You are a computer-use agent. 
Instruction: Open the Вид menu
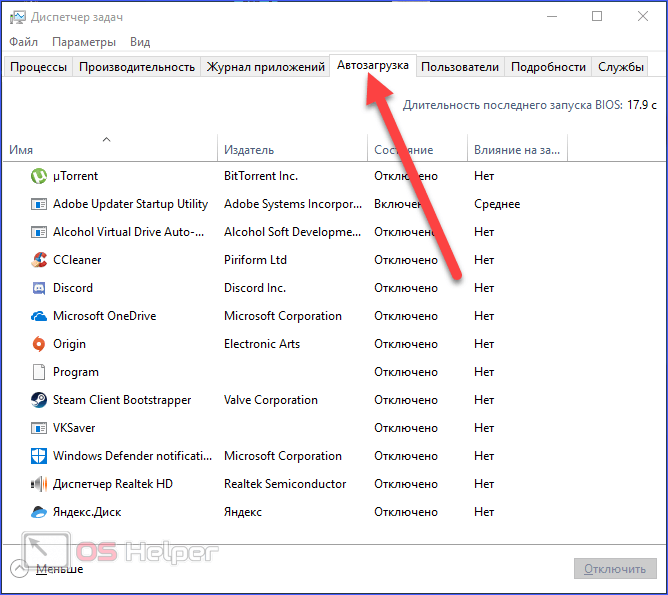point(140,42)
